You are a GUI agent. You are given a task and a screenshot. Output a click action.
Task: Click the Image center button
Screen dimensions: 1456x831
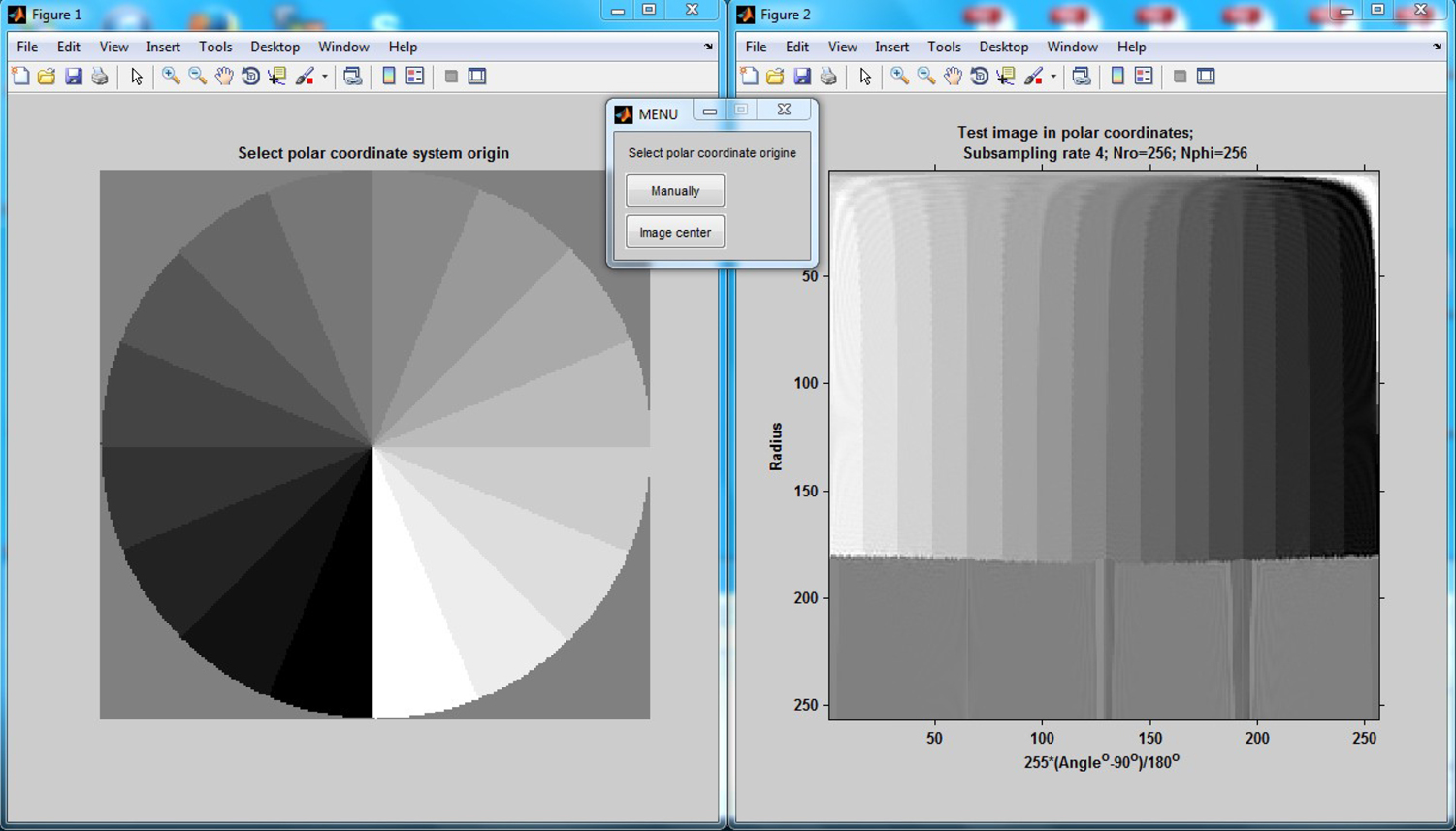pyautogui.click(x=675, y=233)
